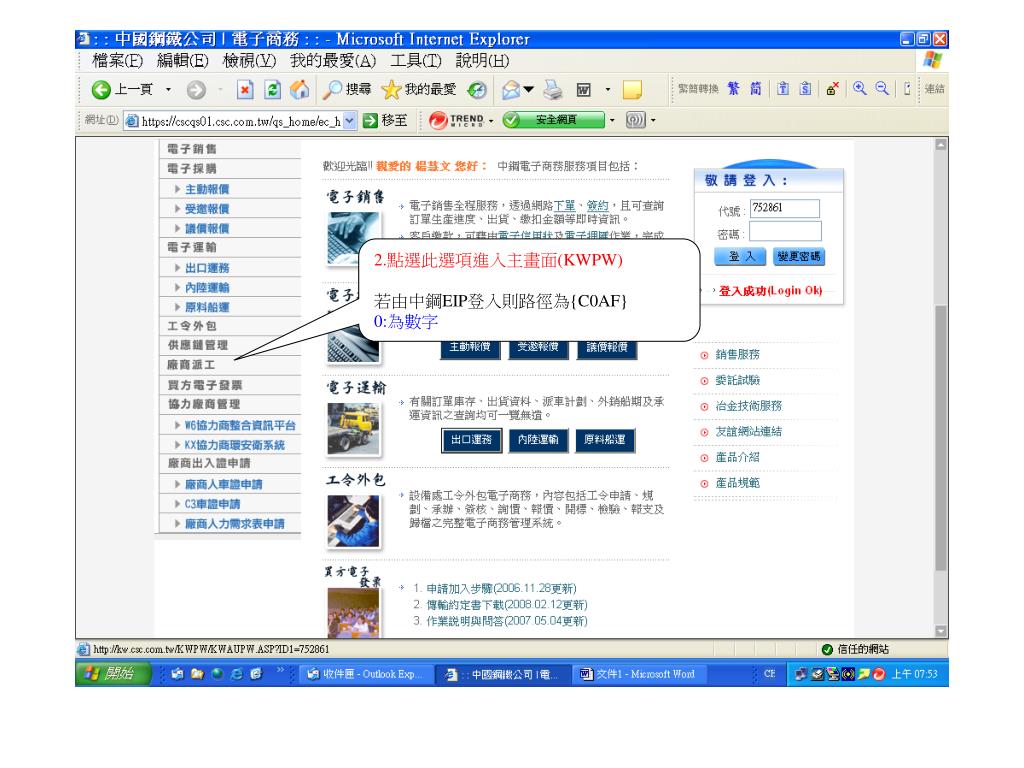Click the green 安全網頁 safe page indicator

click(554, 120)
